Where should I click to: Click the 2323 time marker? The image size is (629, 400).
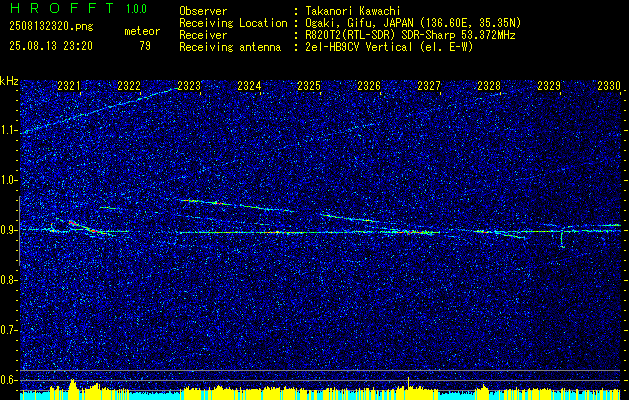189,85
